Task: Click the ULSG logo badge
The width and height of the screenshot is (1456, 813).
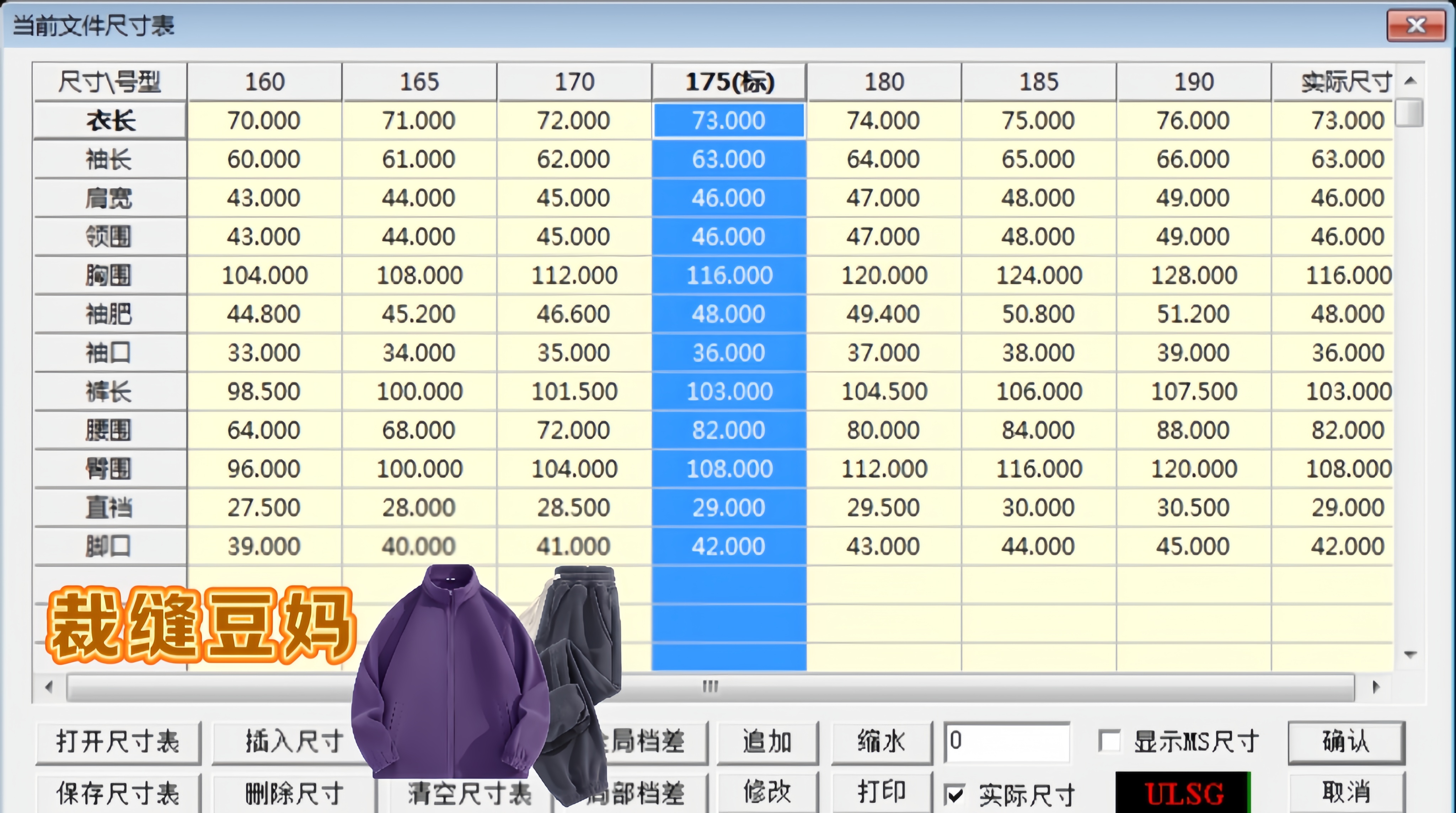Action: point(1184,793)
